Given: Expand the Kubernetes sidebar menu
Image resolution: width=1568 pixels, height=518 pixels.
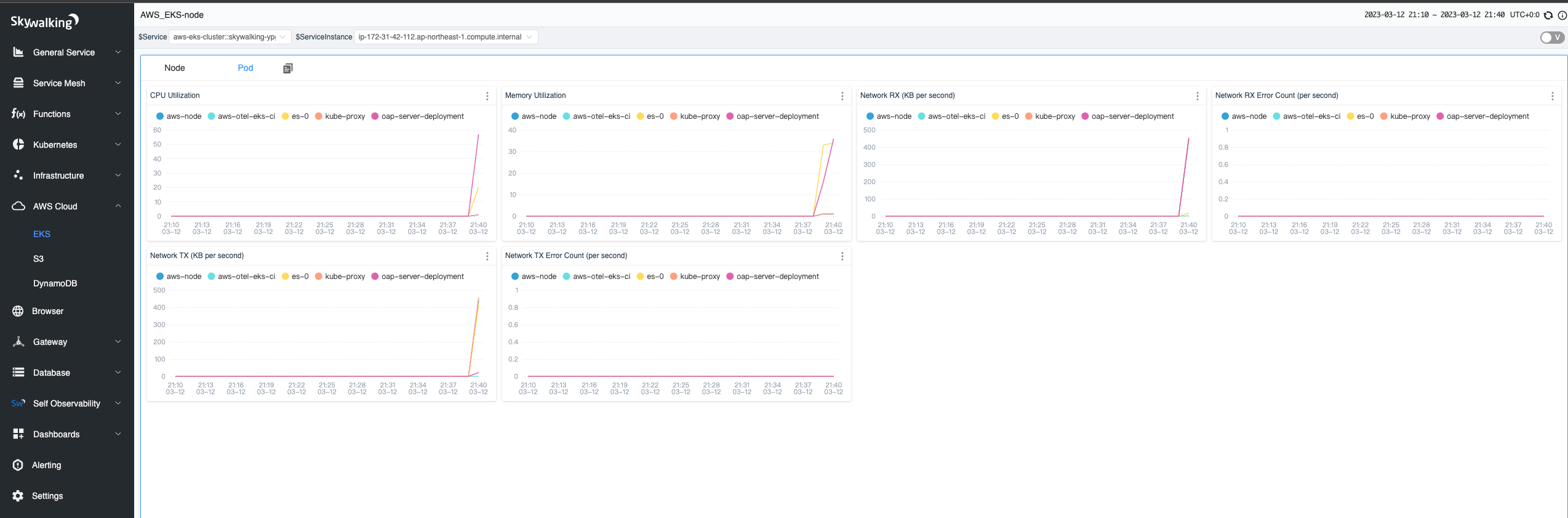Looking at the screenshot, I should 66,145.
